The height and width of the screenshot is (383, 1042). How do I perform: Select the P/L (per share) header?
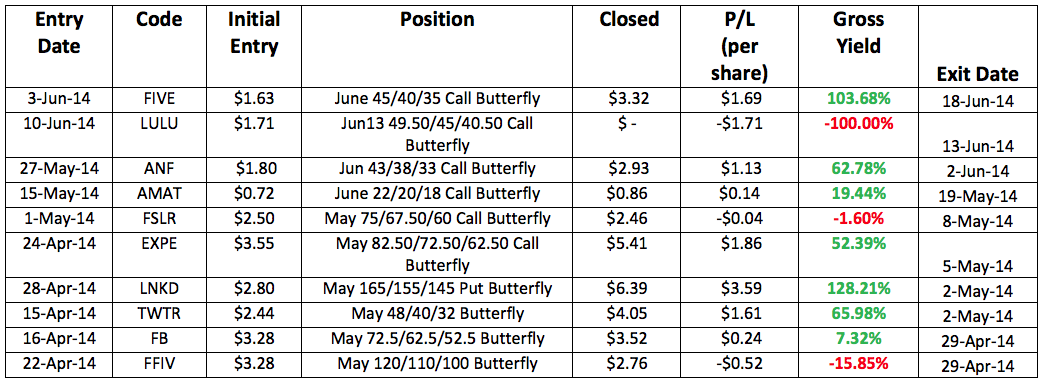coord(741,45)
